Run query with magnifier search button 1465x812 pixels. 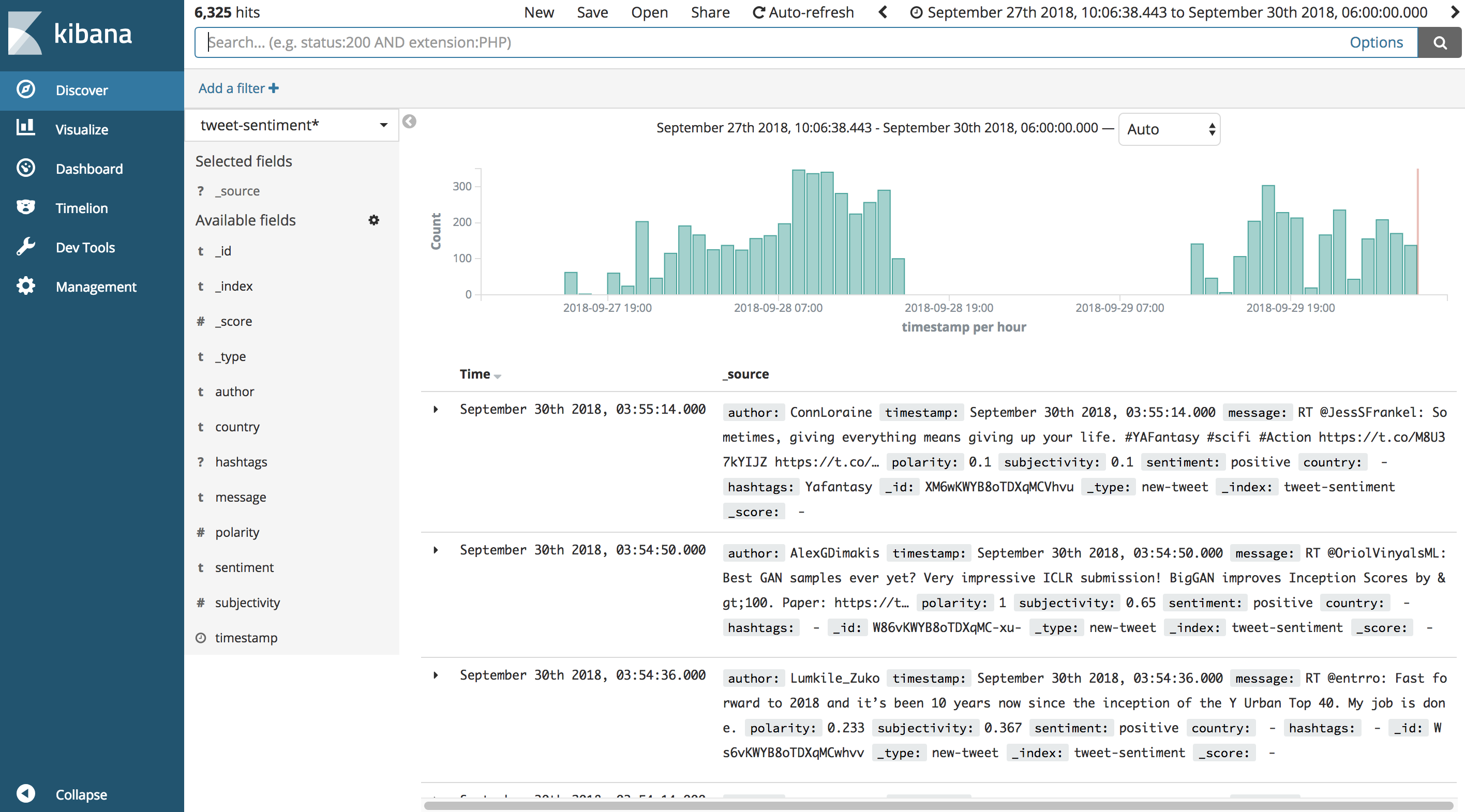tap(1439, 42)
